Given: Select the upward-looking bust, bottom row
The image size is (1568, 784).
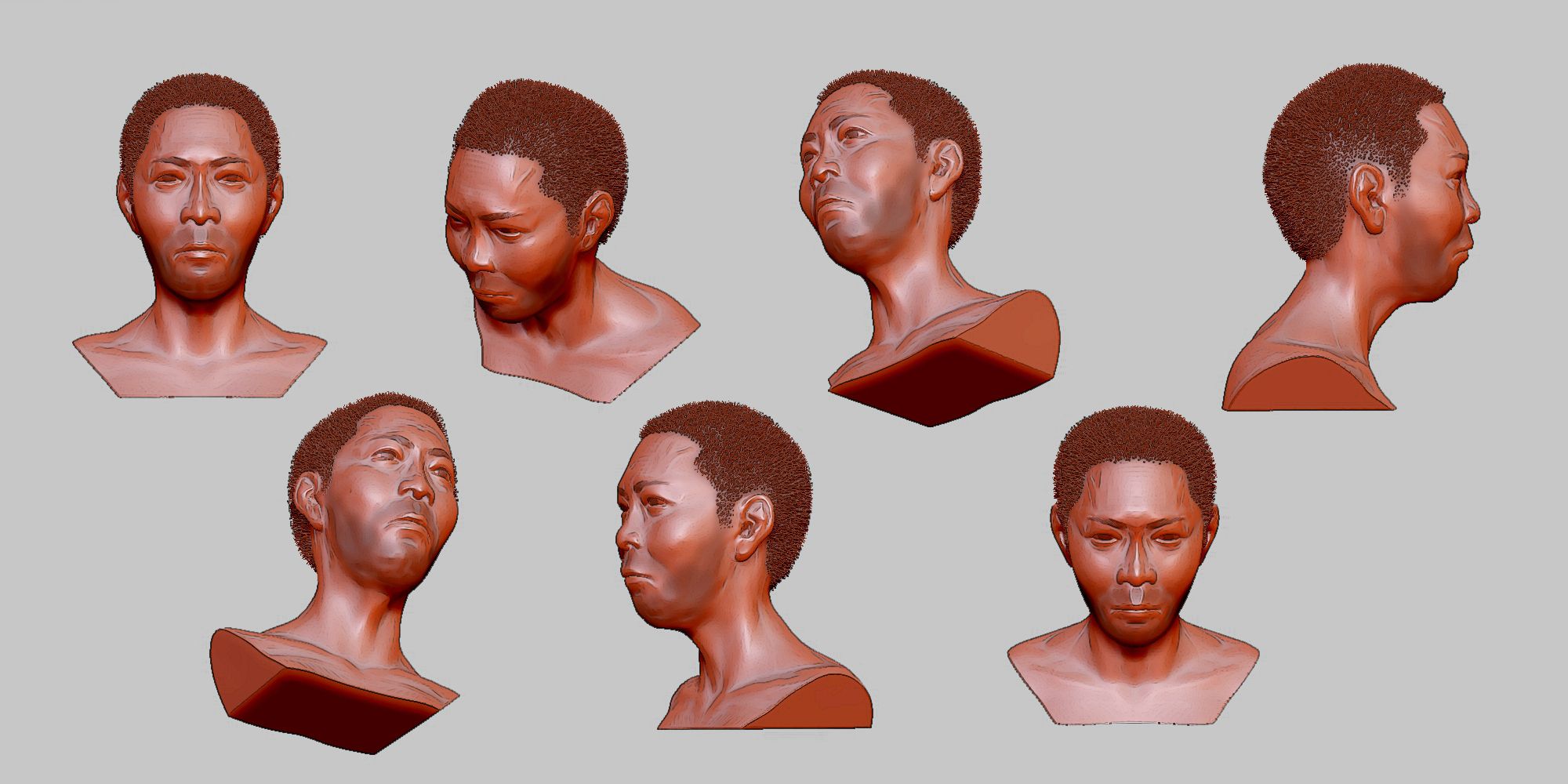Looking at the screenshot, I should tap(335, 573).
